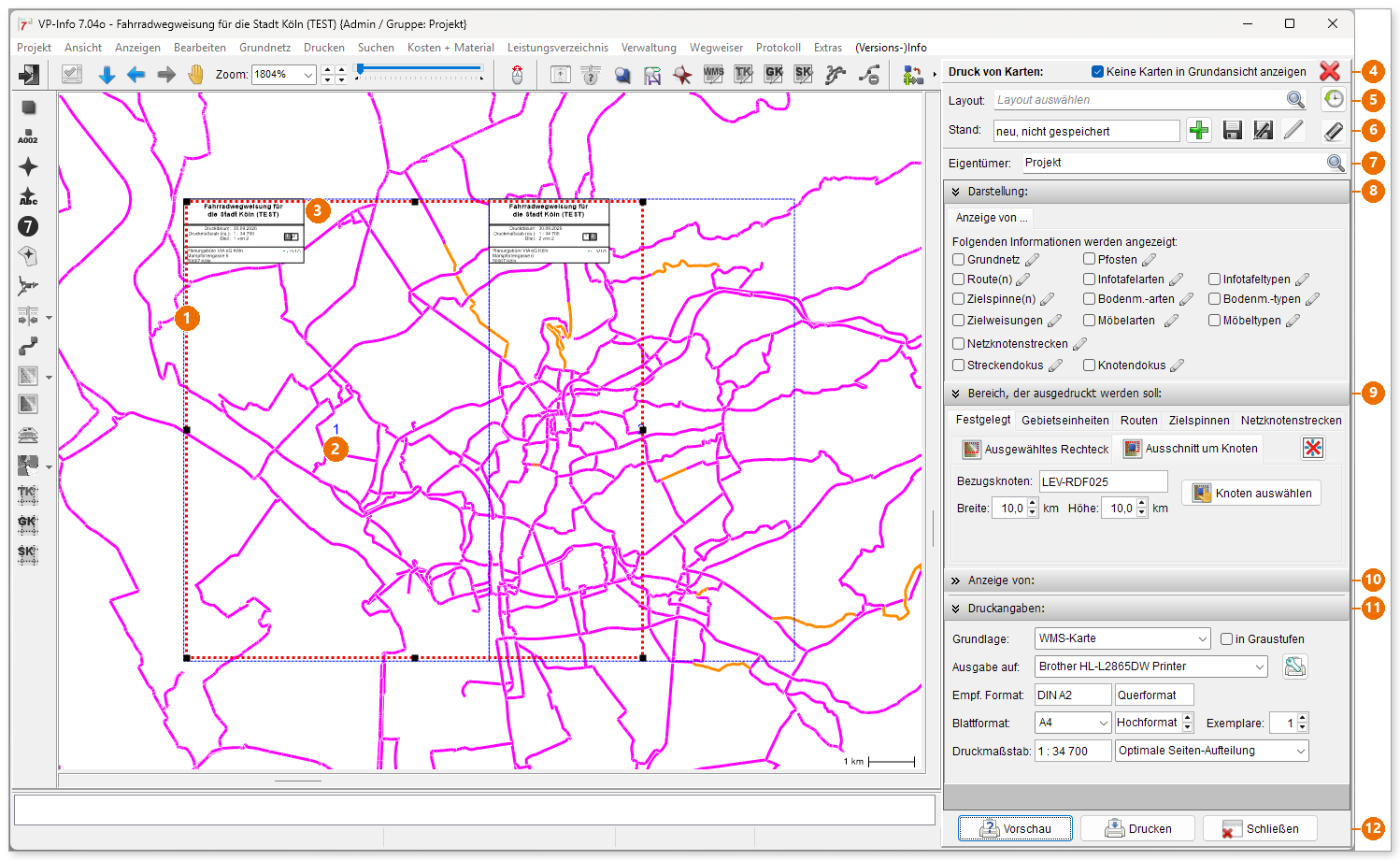Click the WMS toolbar icon
This screenshot has width=1400, height=860.
click(713, 74)
